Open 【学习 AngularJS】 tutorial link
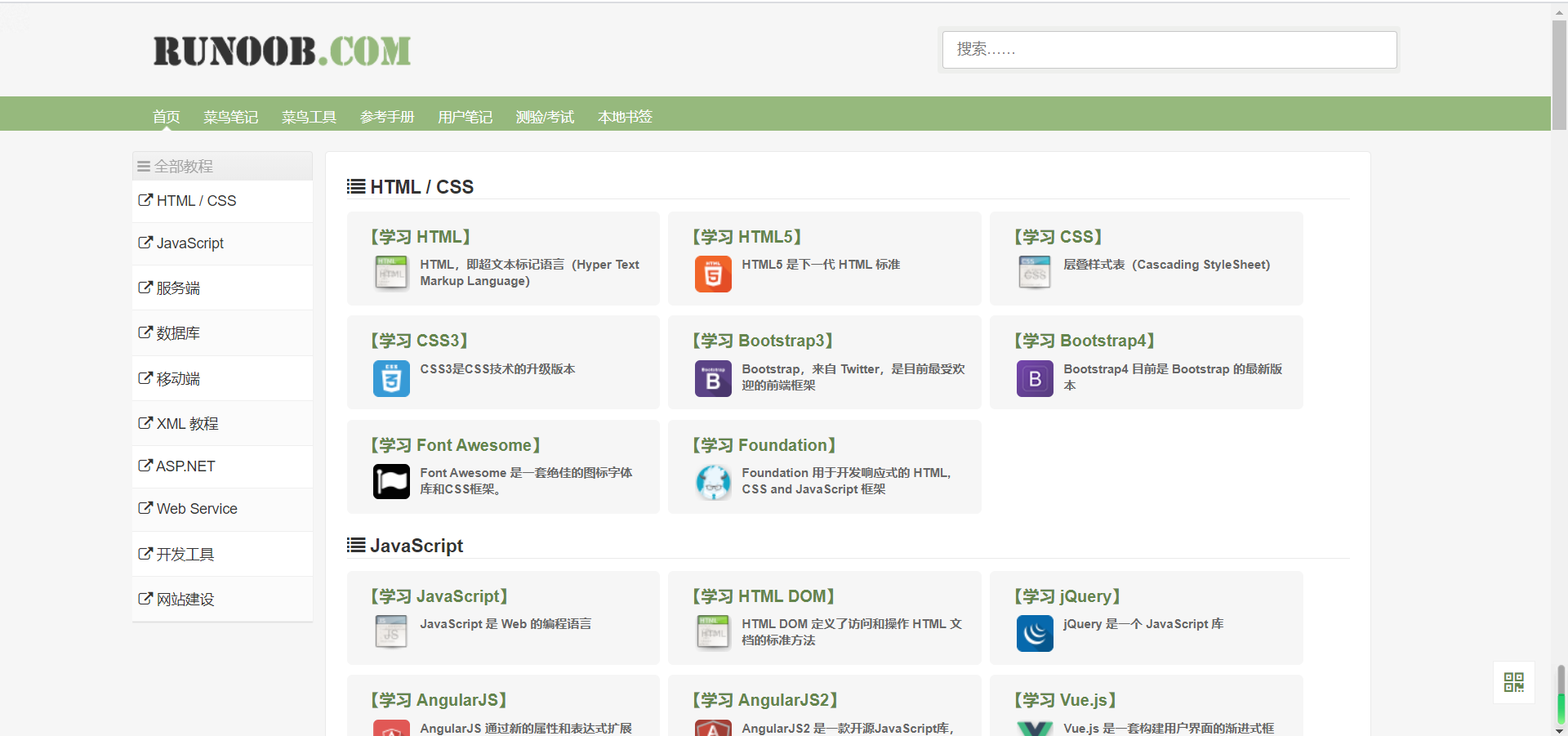Screen dimensions: 1568x736 (x=439, y=700)
